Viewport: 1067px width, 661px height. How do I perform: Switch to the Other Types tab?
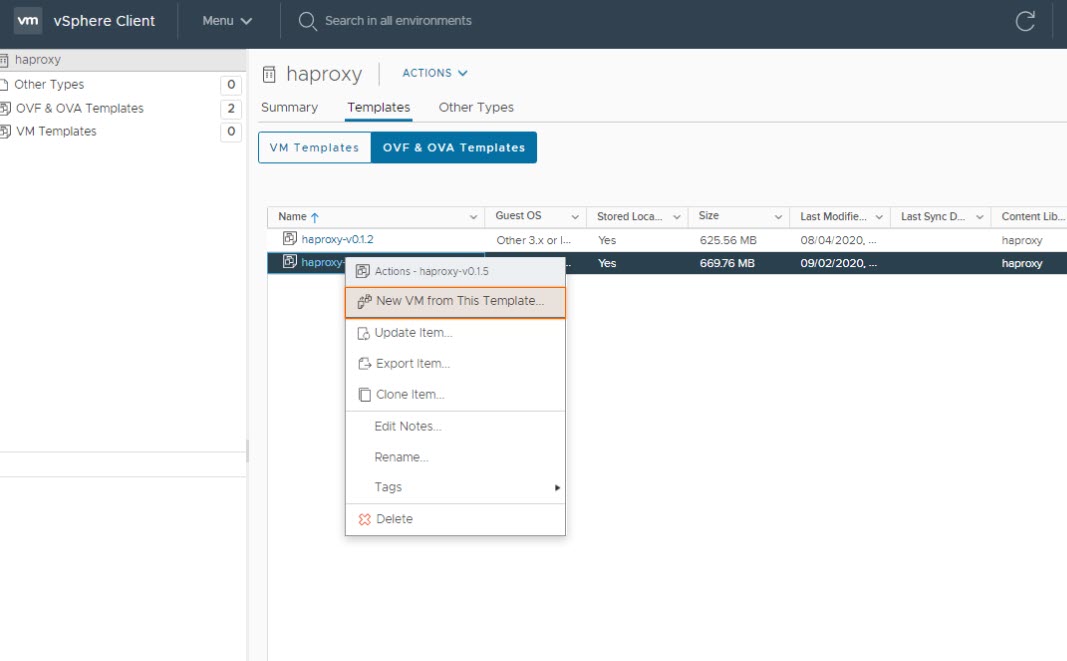tap(476, 107)
